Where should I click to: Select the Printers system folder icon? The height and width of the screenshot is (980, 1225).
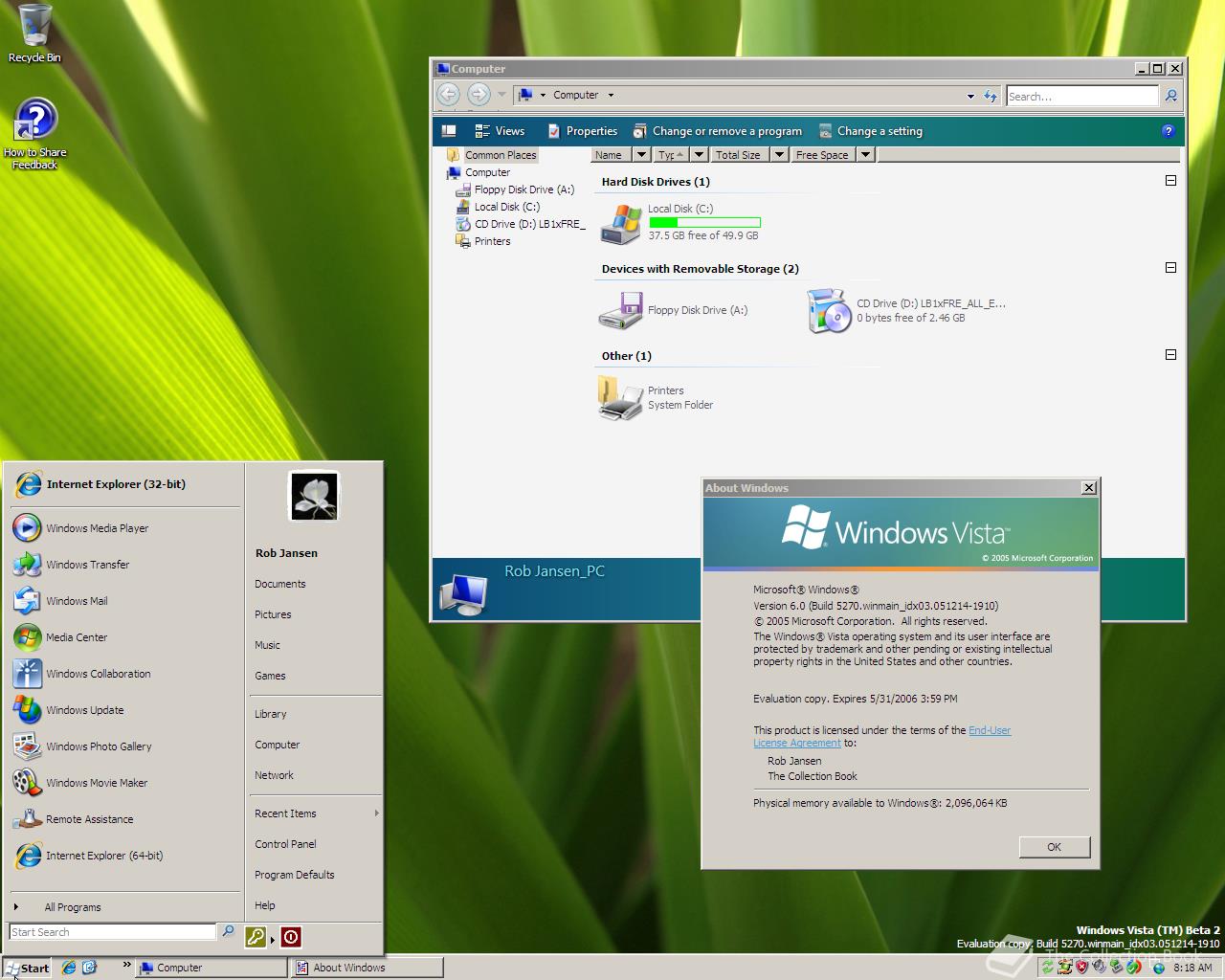[x=620, y=398]
